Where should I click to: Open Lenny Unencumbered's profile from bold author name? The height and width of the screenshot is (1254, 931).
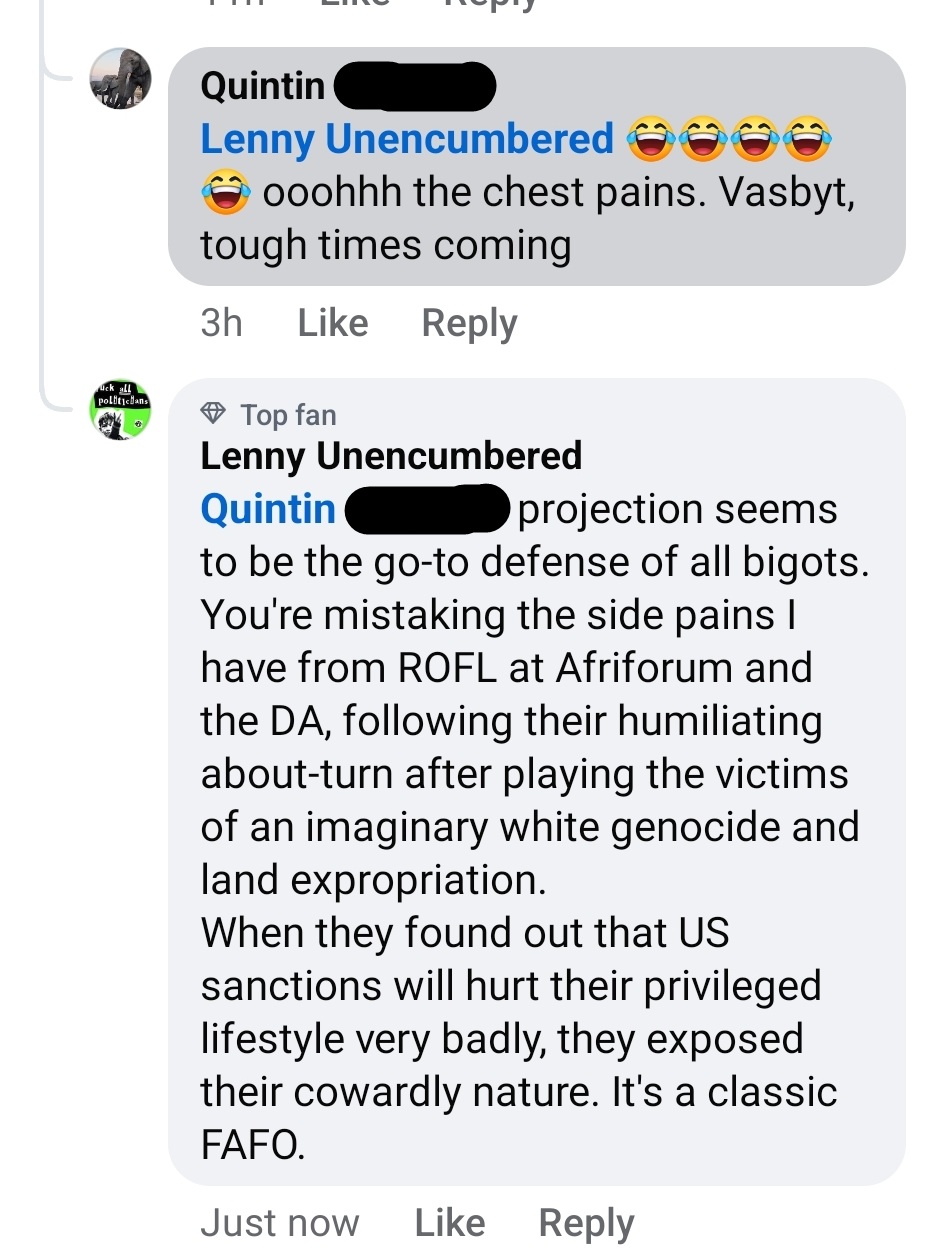(391, 456)
